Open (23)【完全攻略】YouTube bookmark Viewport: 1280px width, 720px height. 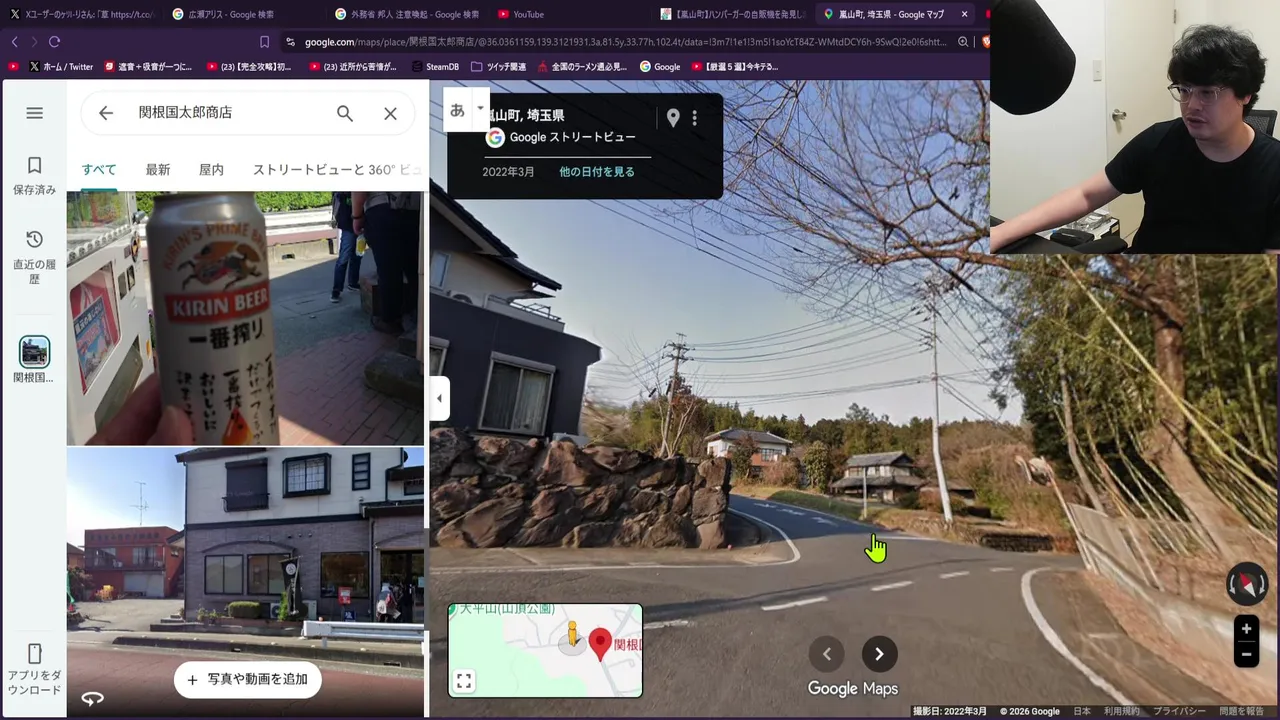(249, 67)
